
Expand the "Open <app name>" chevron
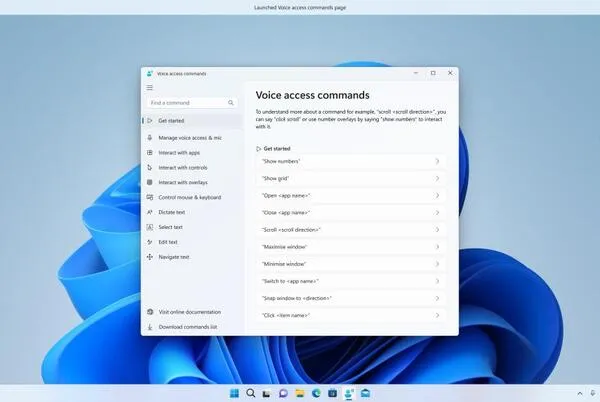[437, 195]
